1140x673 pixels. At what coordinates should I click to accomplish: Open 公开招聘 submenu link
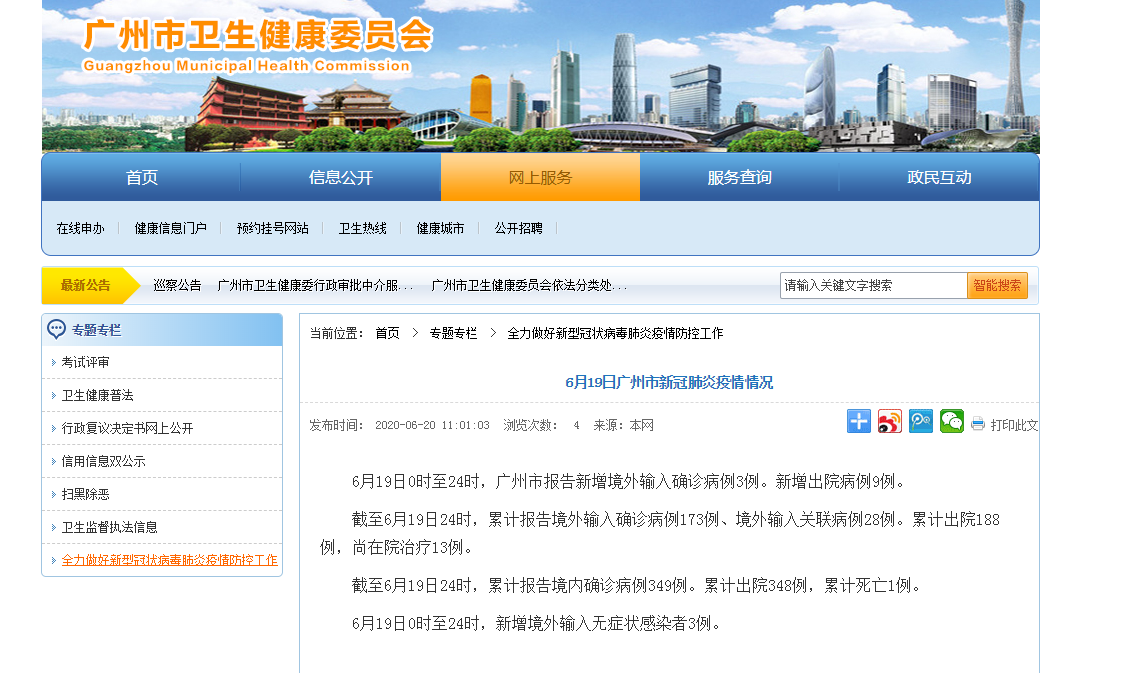[x=518, y=228]
